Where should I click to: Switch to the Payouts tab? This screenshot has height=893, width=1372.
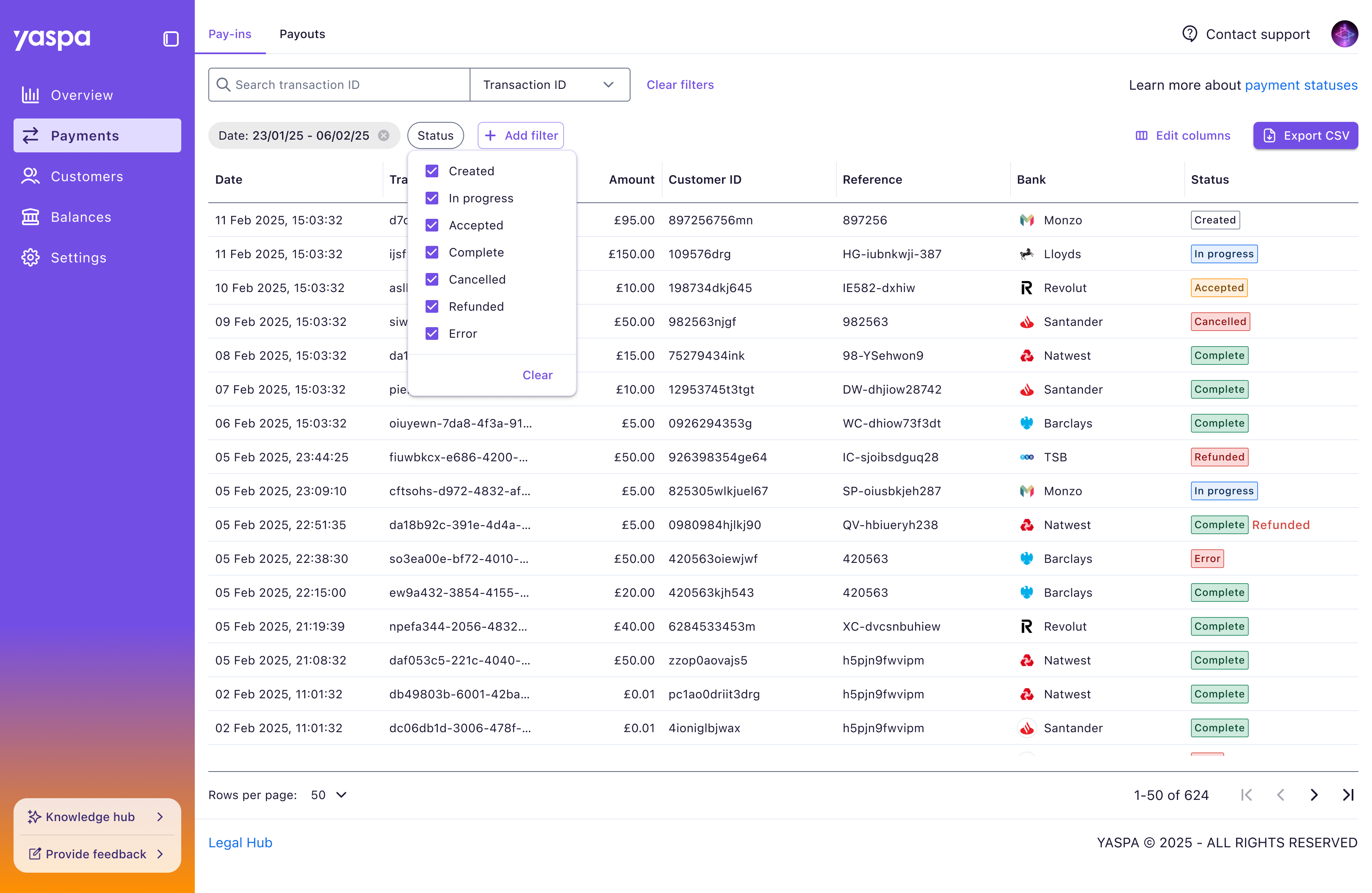pyautogui.click(x=302, y=34)
